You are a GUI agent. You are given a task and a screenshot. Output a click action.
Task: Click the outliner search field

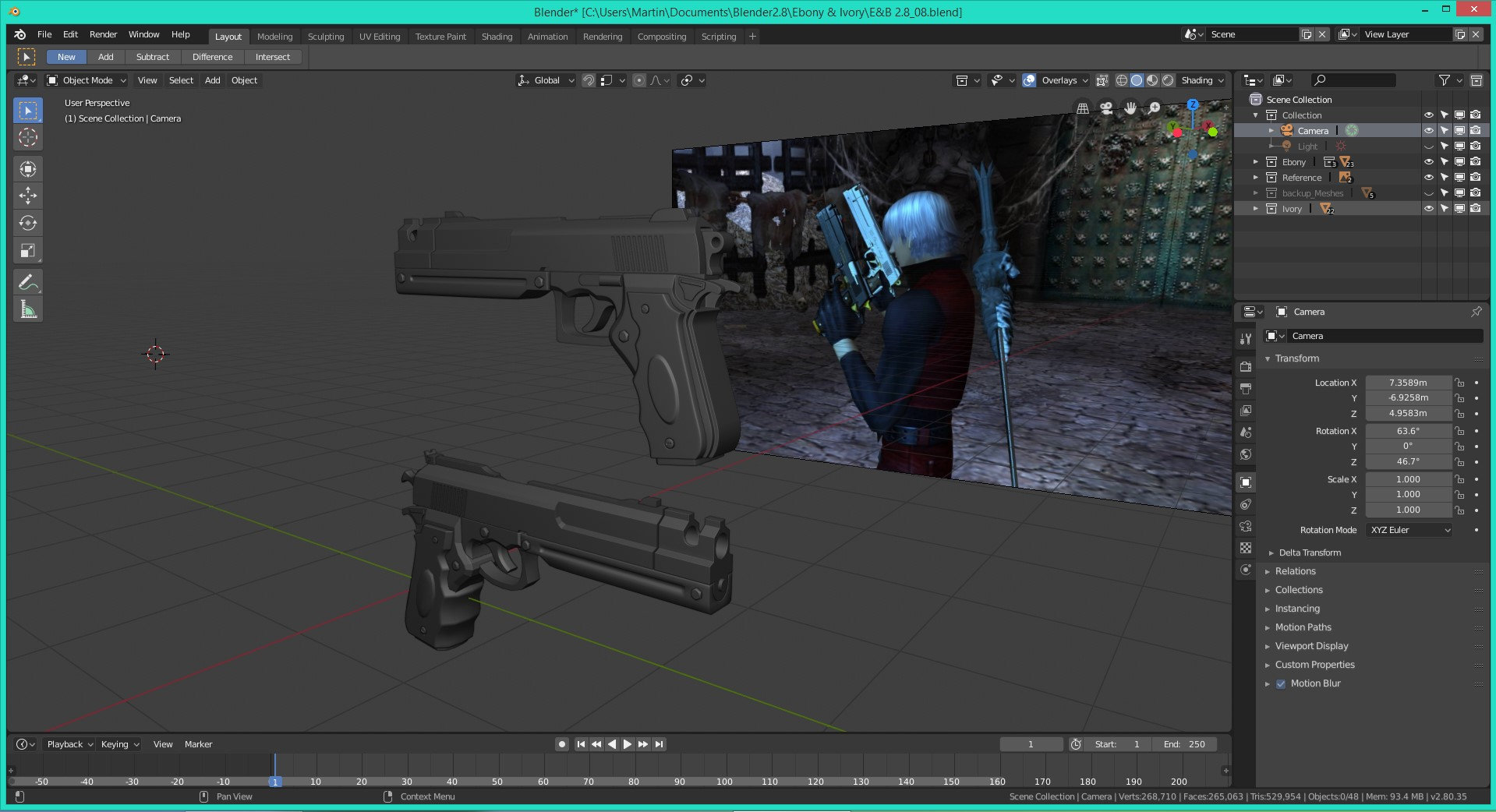(x=1353, y=80)
